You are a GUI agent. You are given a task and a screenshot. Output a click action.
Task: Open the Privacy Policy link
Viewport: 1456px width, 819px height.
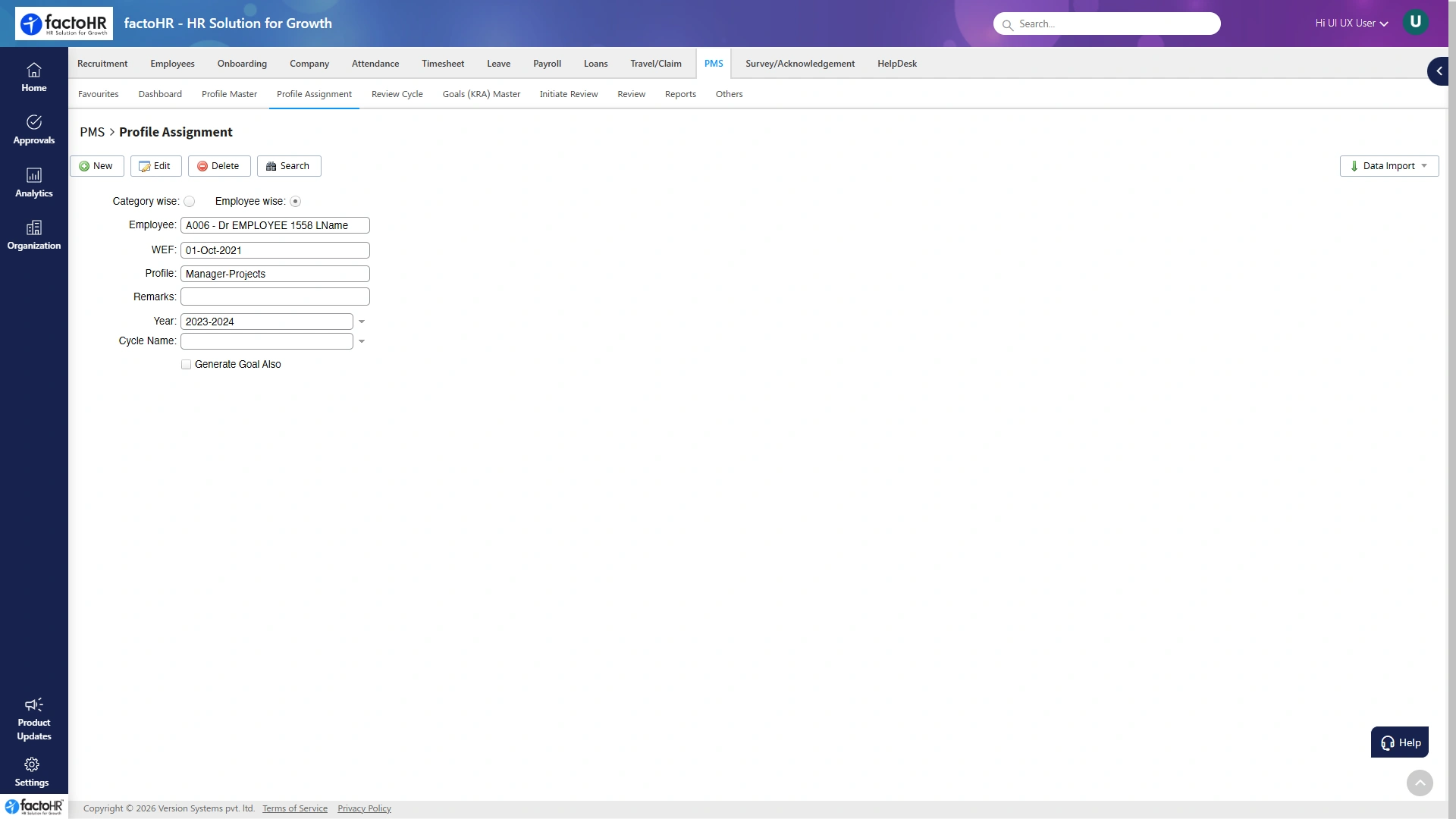364,808
